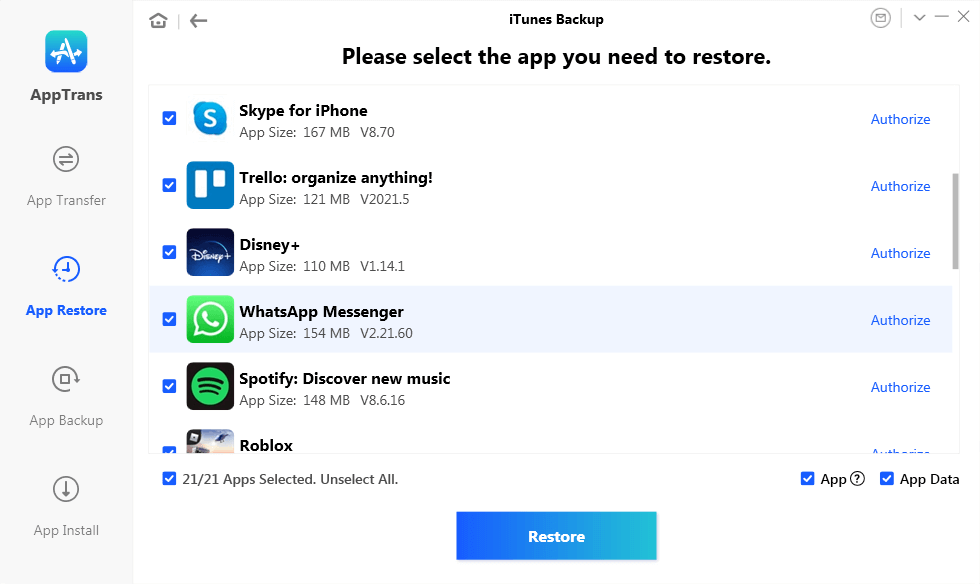Click the app list vertical scrollbar

955,221
